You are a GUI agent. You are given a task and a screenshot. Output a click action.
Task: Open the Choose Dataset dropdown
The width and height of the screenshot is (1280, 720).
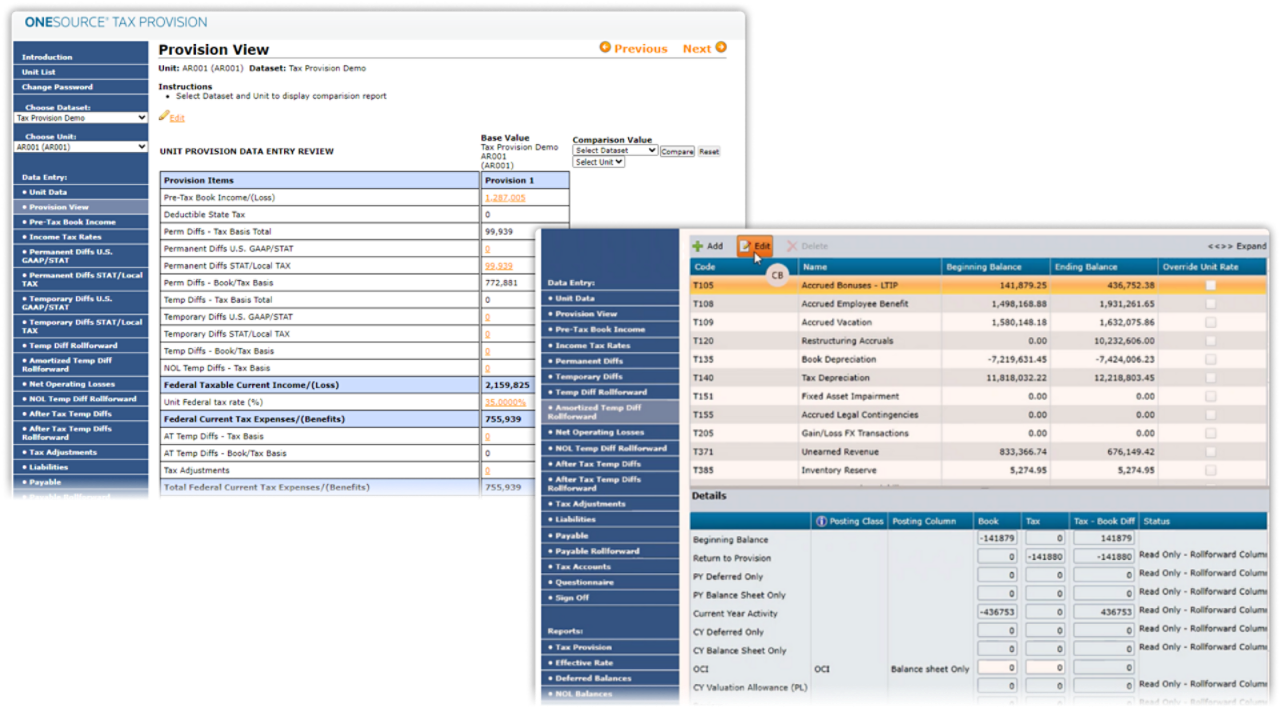[81, 118]
